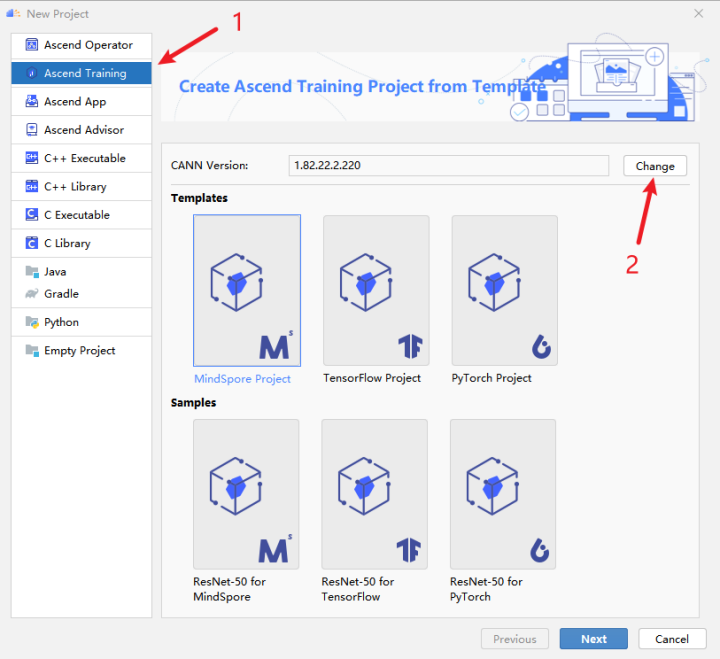Click the Previous button
This screenshot has height=659, width=720.
[x=515, y=639]
